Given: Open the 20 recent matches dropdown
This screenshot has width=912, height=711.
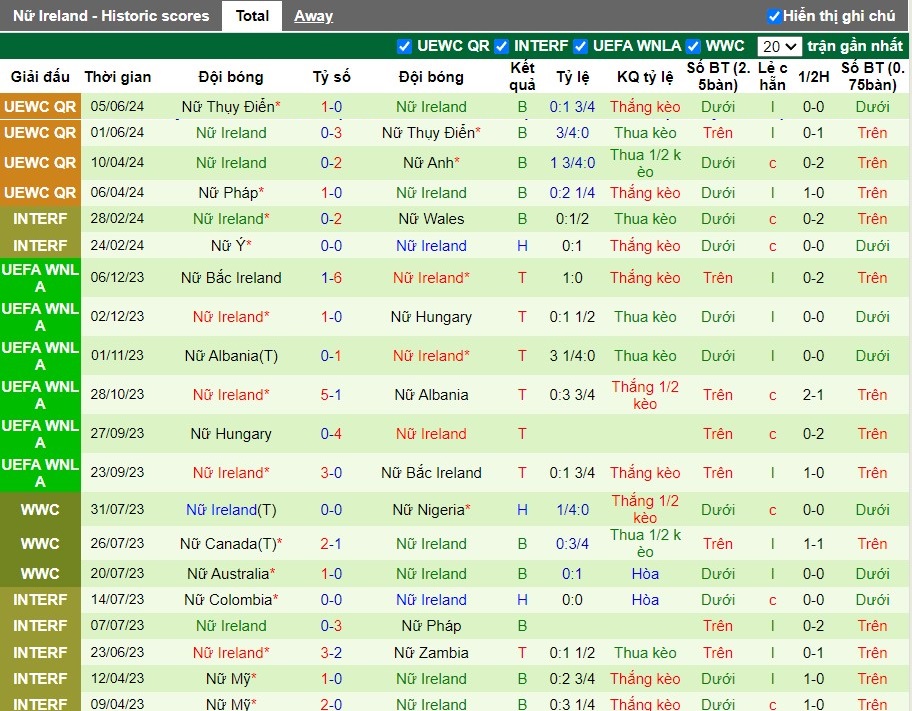Looking at the screenshot, I should pyautogui.click(x=779, y=46).
